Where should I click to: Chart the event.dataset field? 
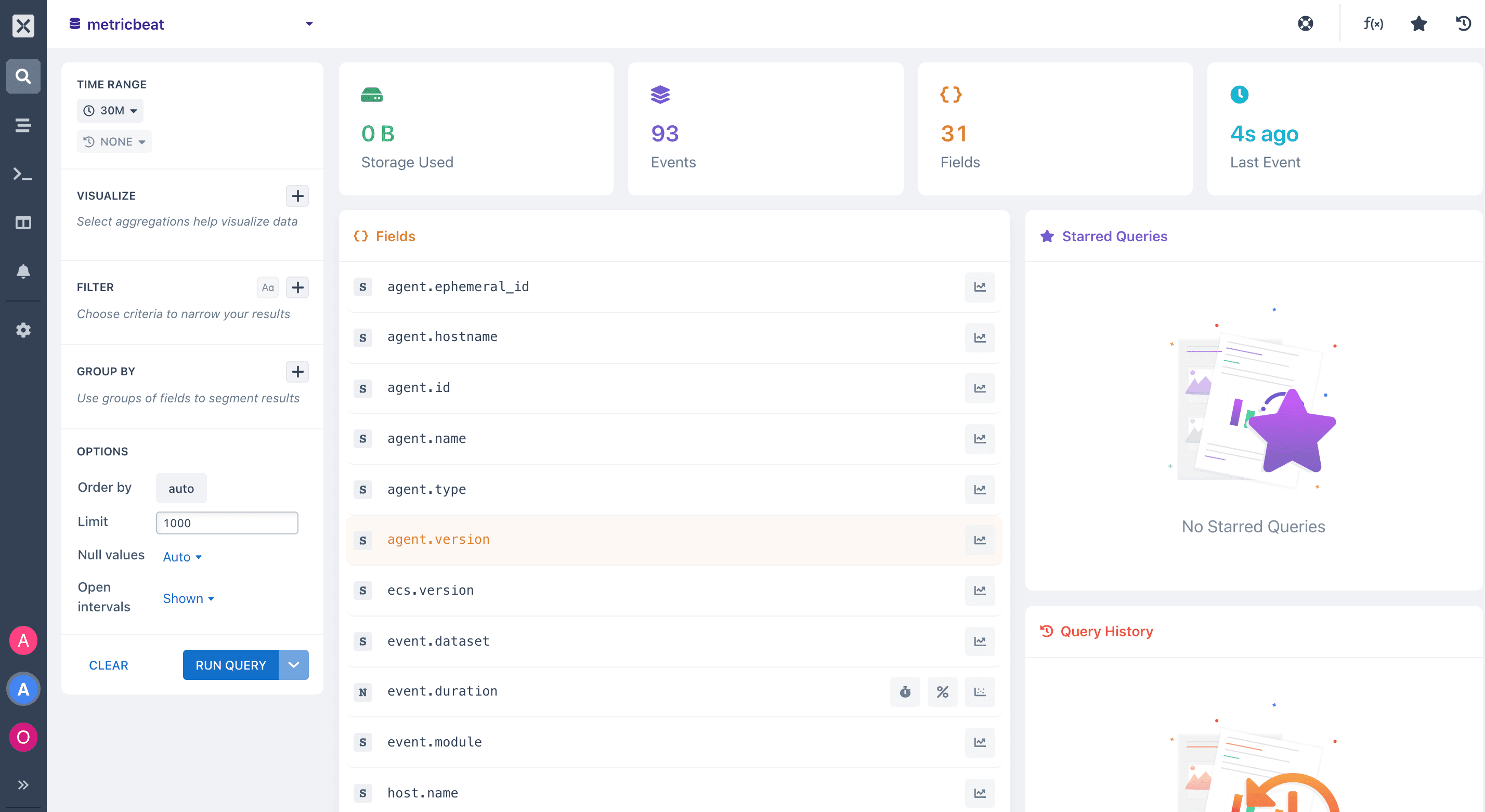pos(980,641)
